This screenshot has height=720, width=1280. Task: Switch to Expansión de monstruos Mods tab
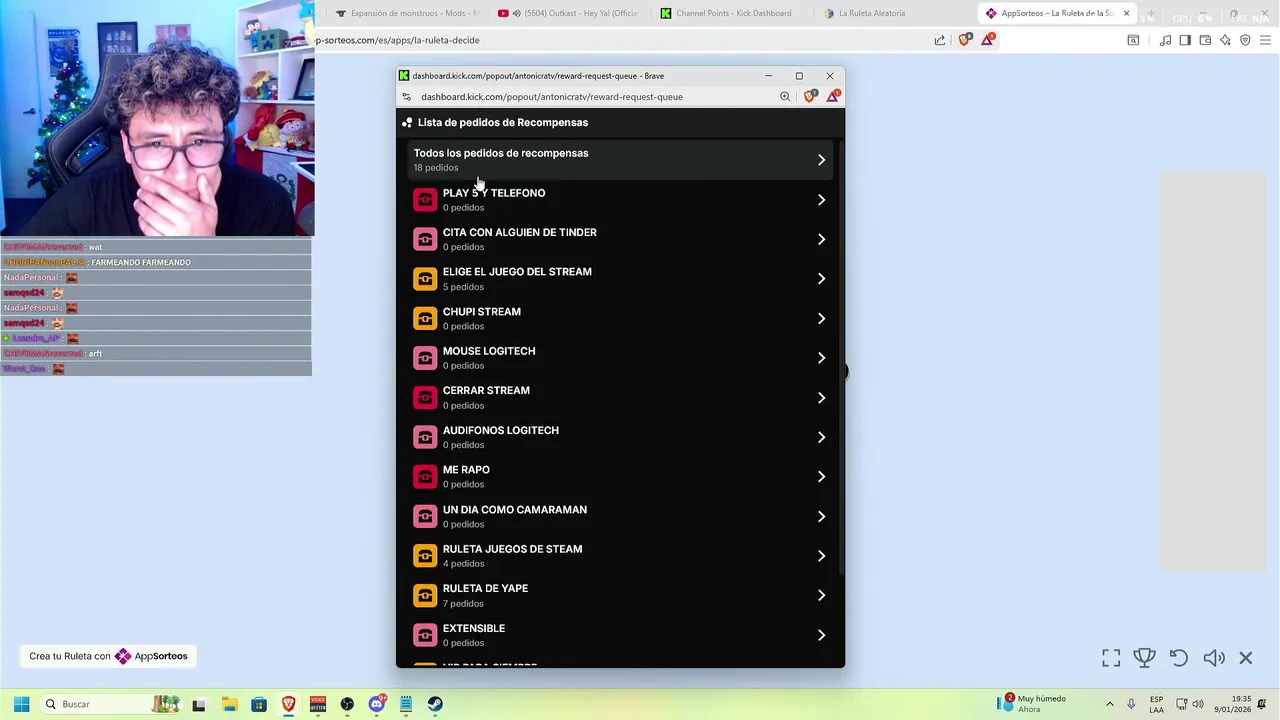click(x=407, y=13)
